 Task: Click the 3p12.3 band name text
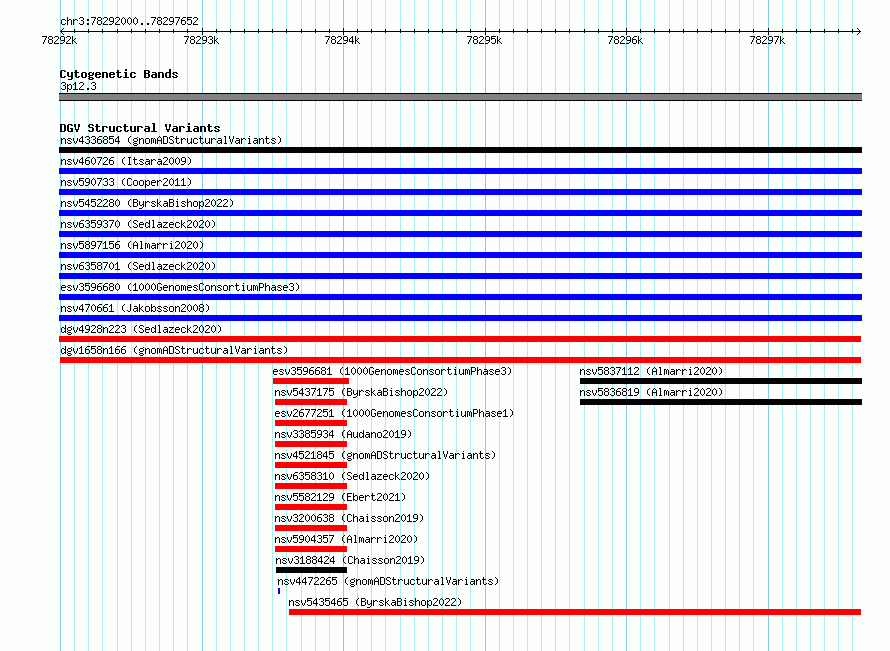click(x=78, y=86)
